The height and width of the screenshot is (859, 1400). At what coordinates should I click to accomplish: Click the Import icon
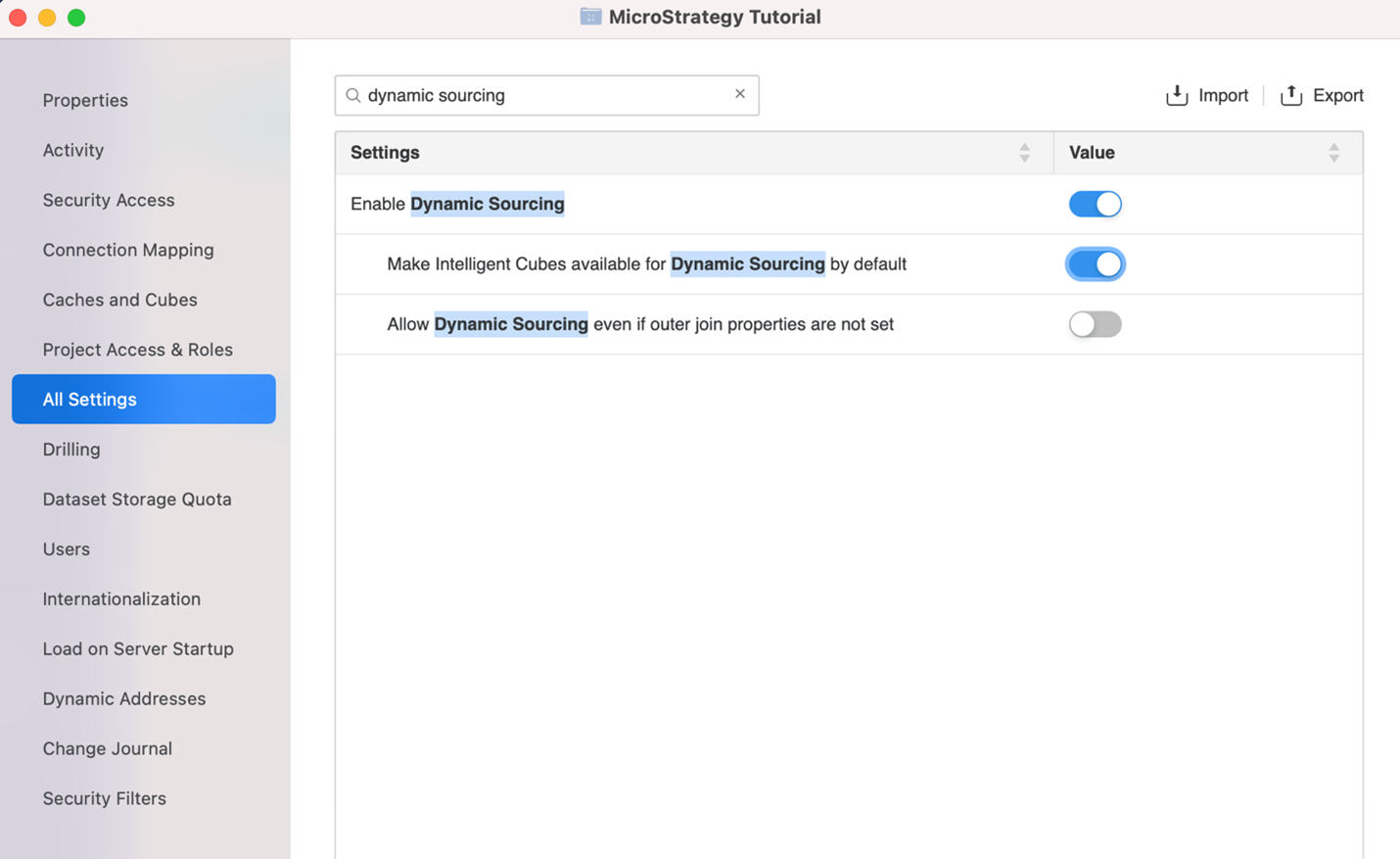point(1177,95)
